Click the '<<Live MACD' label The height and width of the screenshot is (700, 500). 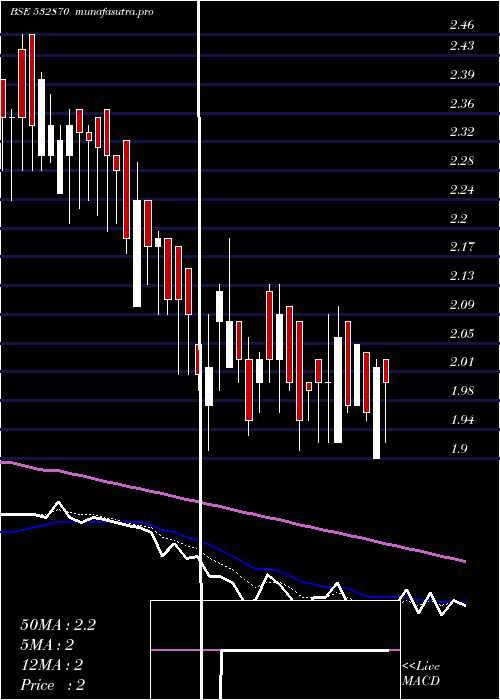click(x=421, y=674)
